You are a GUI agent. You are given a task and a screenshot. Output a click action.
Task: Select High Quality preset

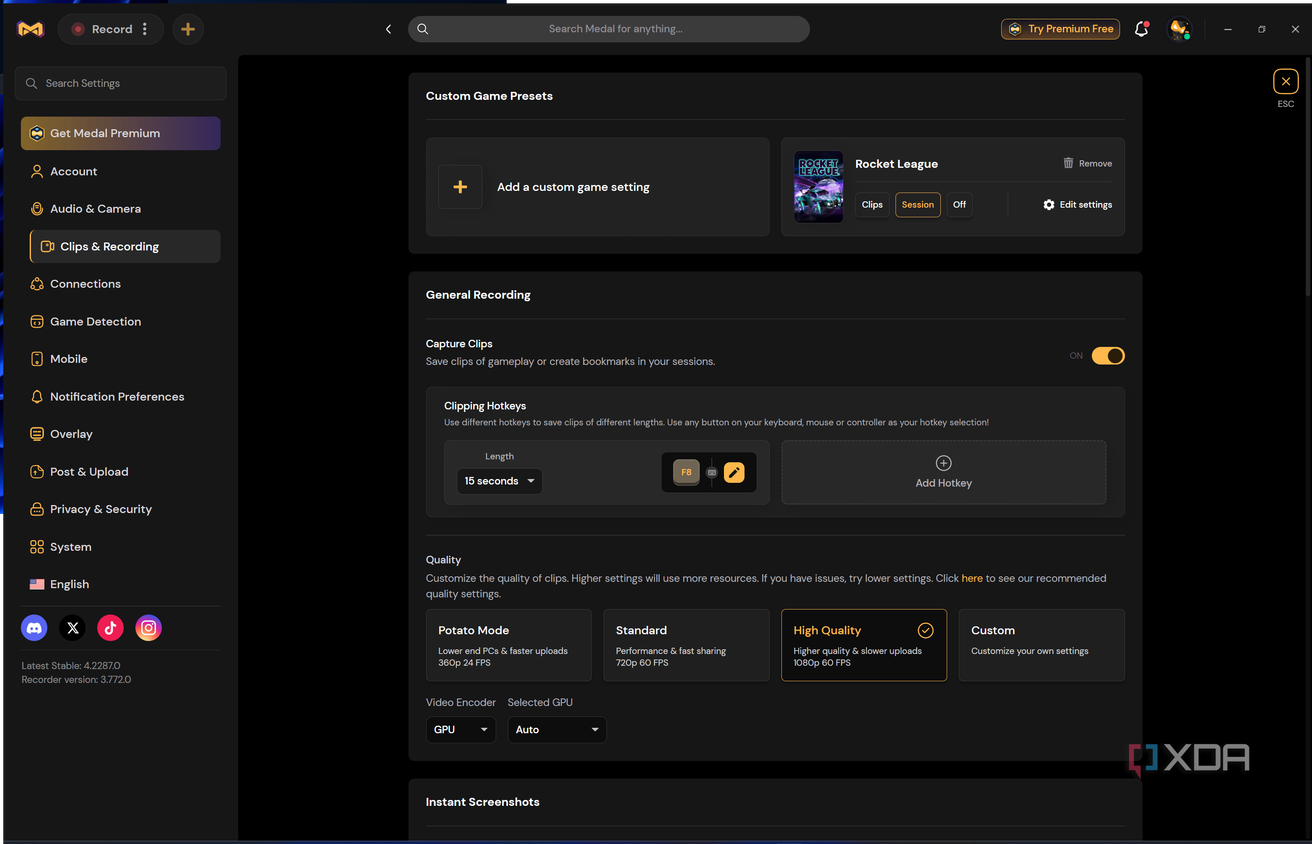pyautogui.click(x=864, y=645)
